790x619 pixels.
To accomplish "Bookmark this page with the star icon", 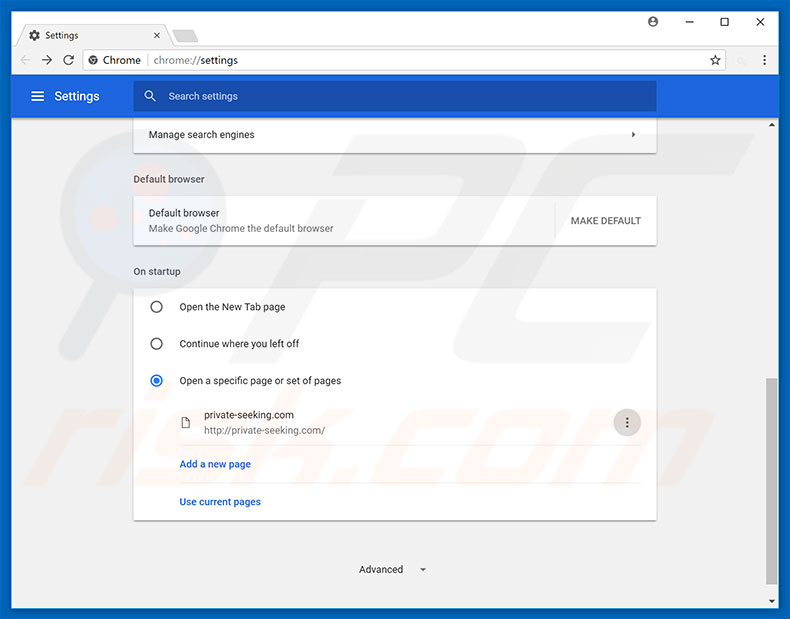I will click(x=715, y=60).
